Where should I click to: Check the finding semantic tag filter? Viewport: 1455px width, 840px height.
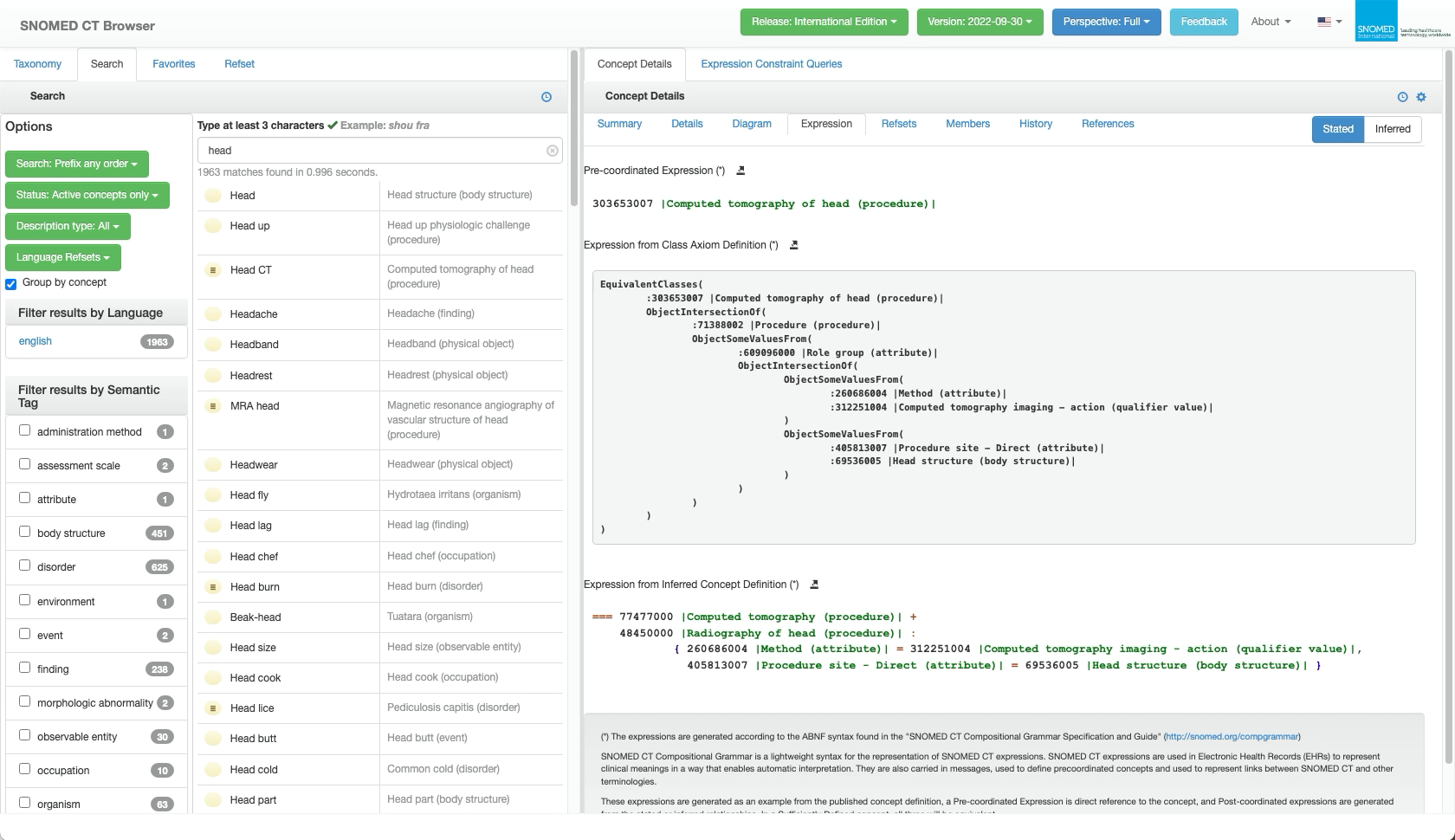[24, 668]
